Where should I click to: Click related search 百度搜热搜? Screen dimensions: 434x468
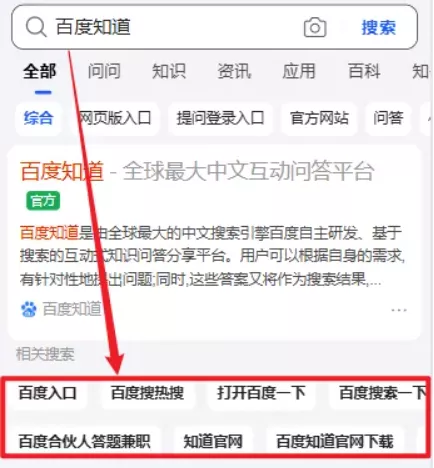147,393
